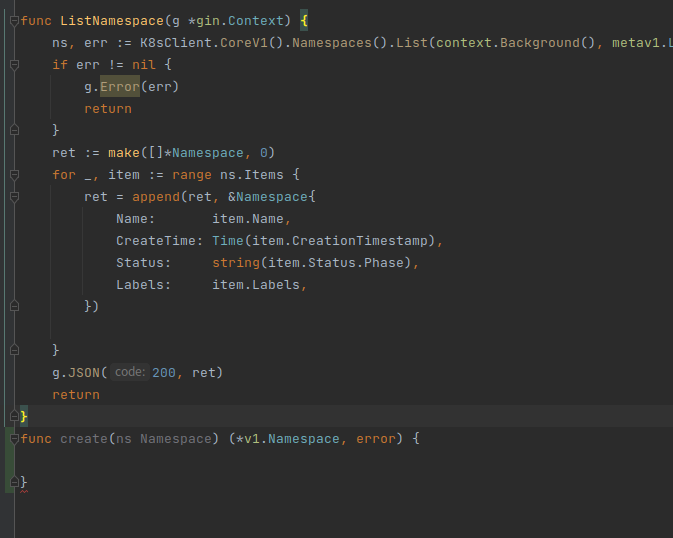The height and width of the screenshot is (538, 673).
Task: Click the 'string' type conversion keyword
Action: tap(236, 263)
